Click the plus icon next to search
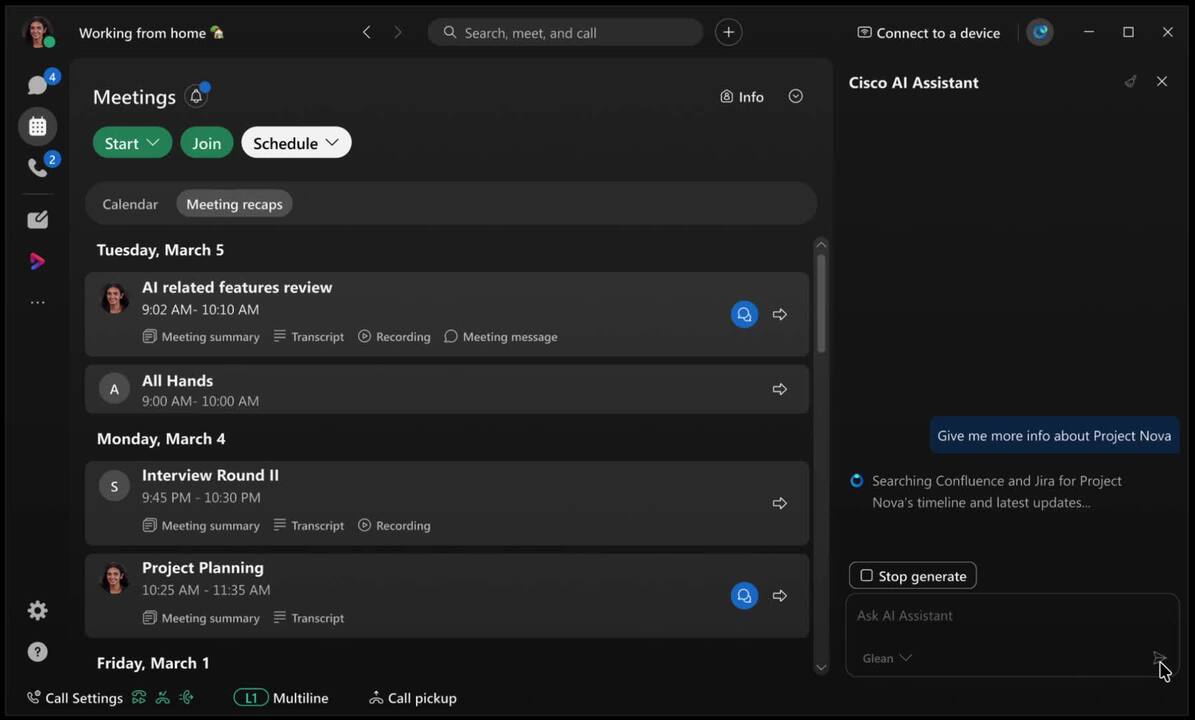Viewport: 1195px width, 720px height. 728,33
